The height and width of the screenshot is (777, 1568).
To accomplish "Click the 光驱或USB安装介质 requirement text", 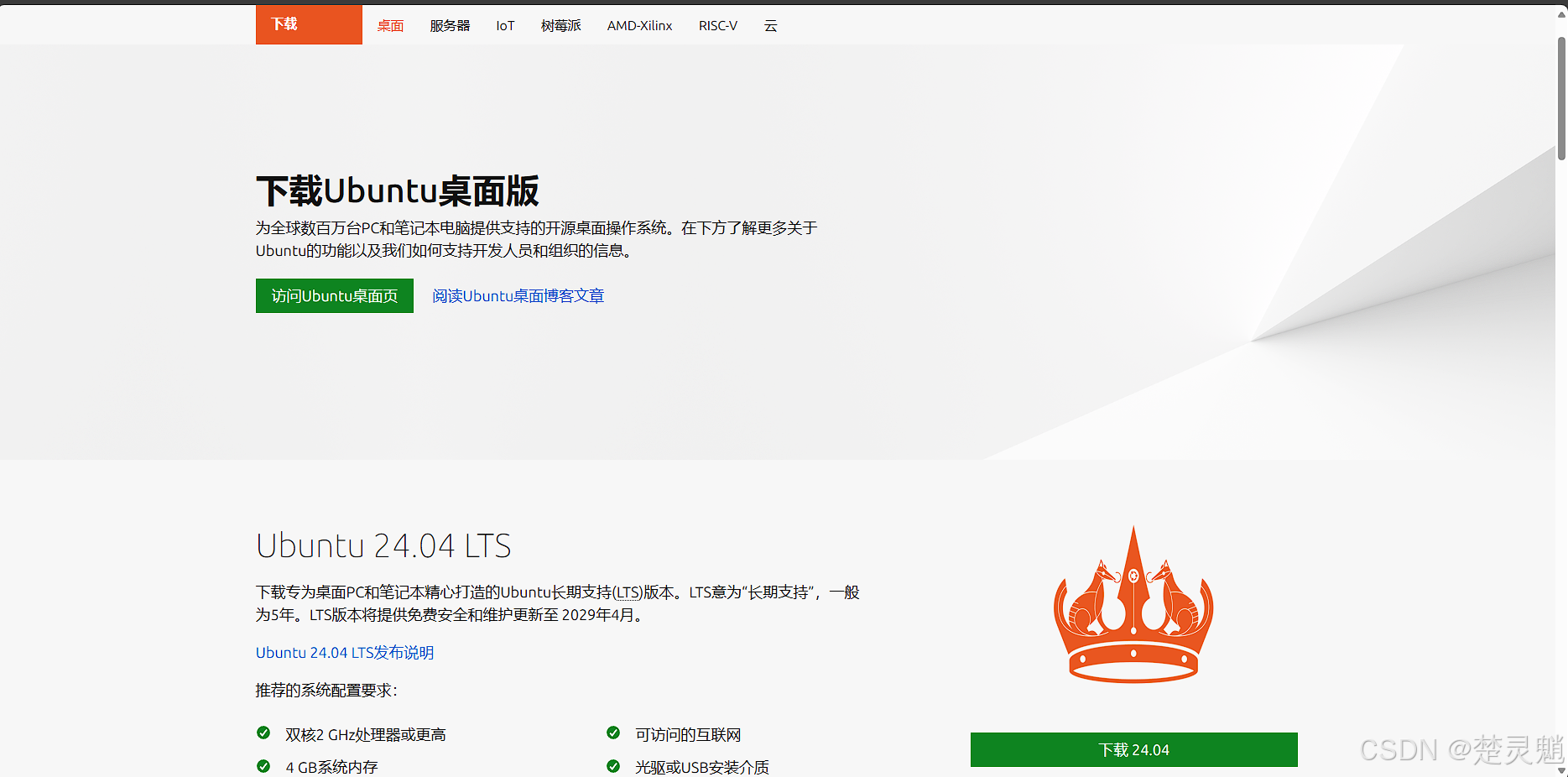I will [x=702, y=767].
